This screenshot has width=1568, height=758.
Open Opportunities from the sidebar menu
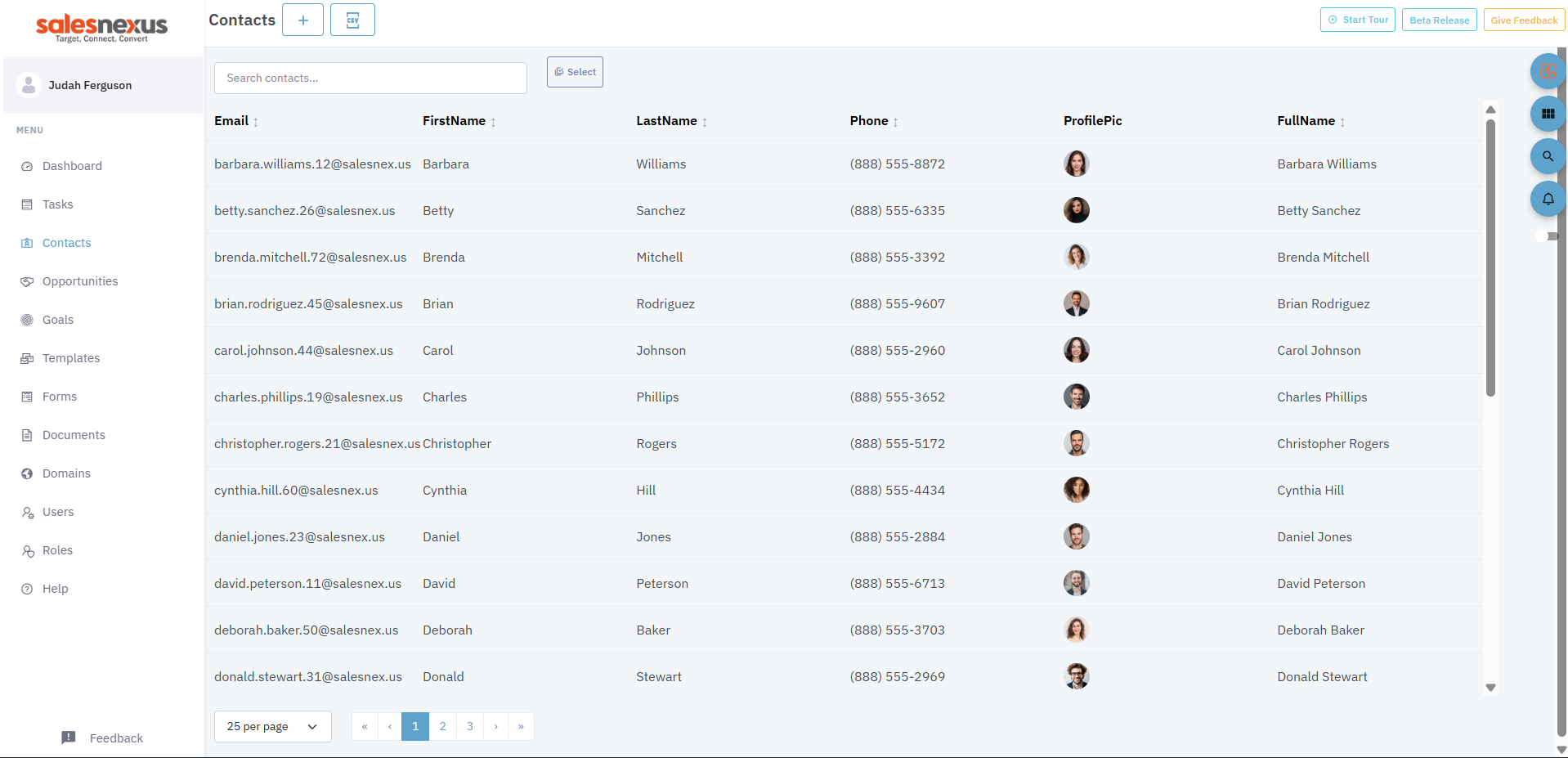[80, 281]
